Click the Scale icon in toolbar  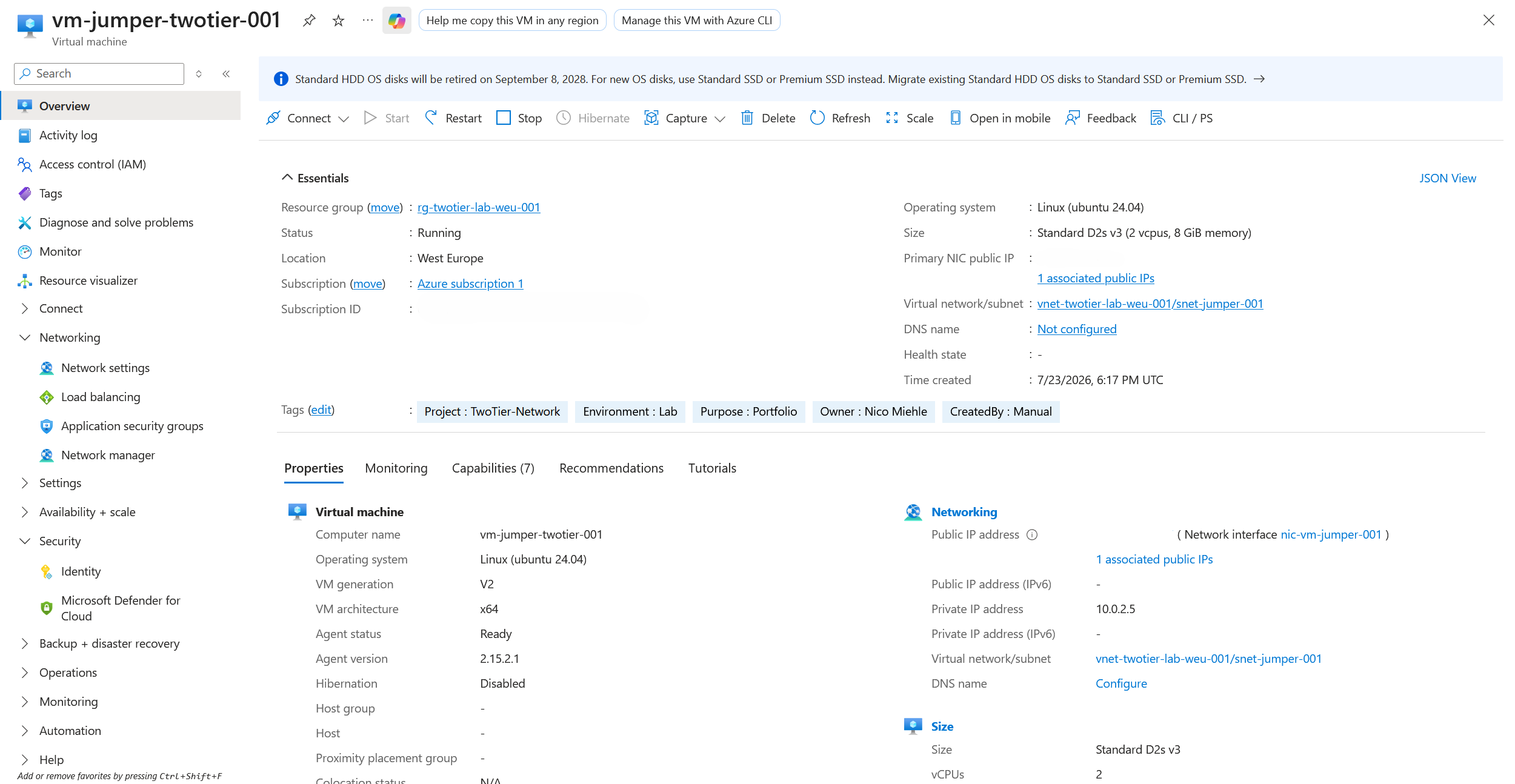tap(892, 118)
